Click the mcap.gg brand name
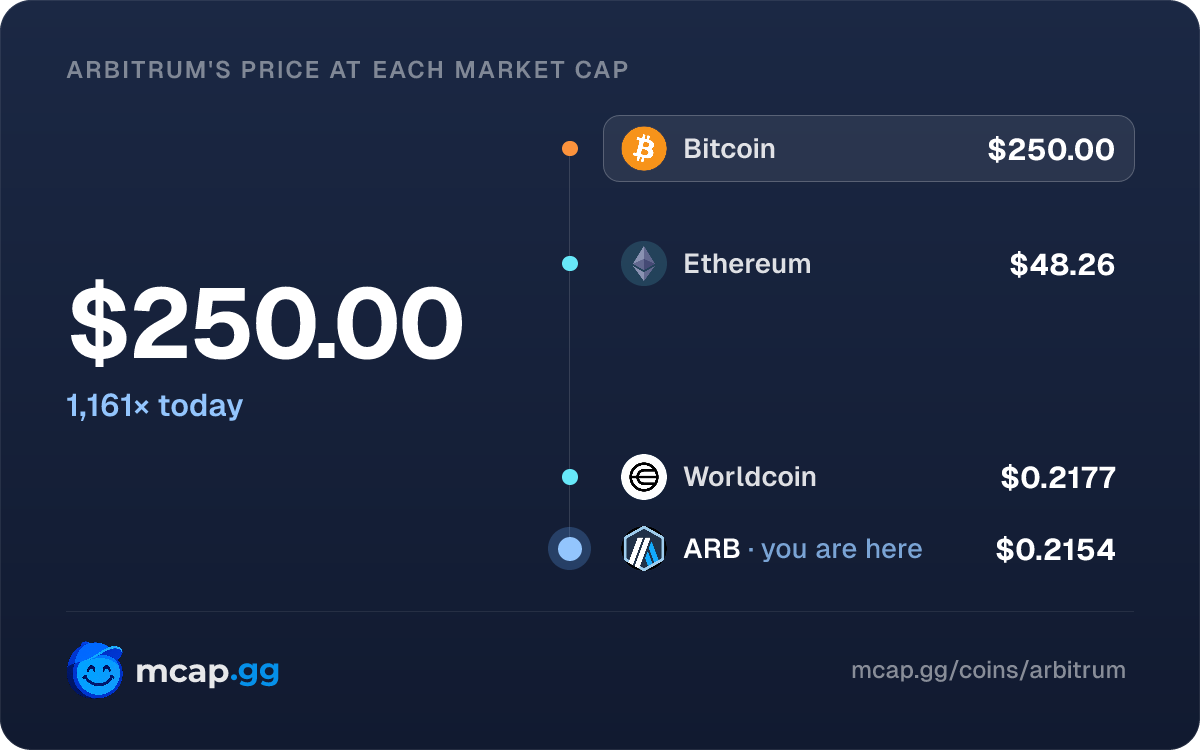Viewport: 1200px width, 750px height. pyautogui.click(x=207, y=672)
